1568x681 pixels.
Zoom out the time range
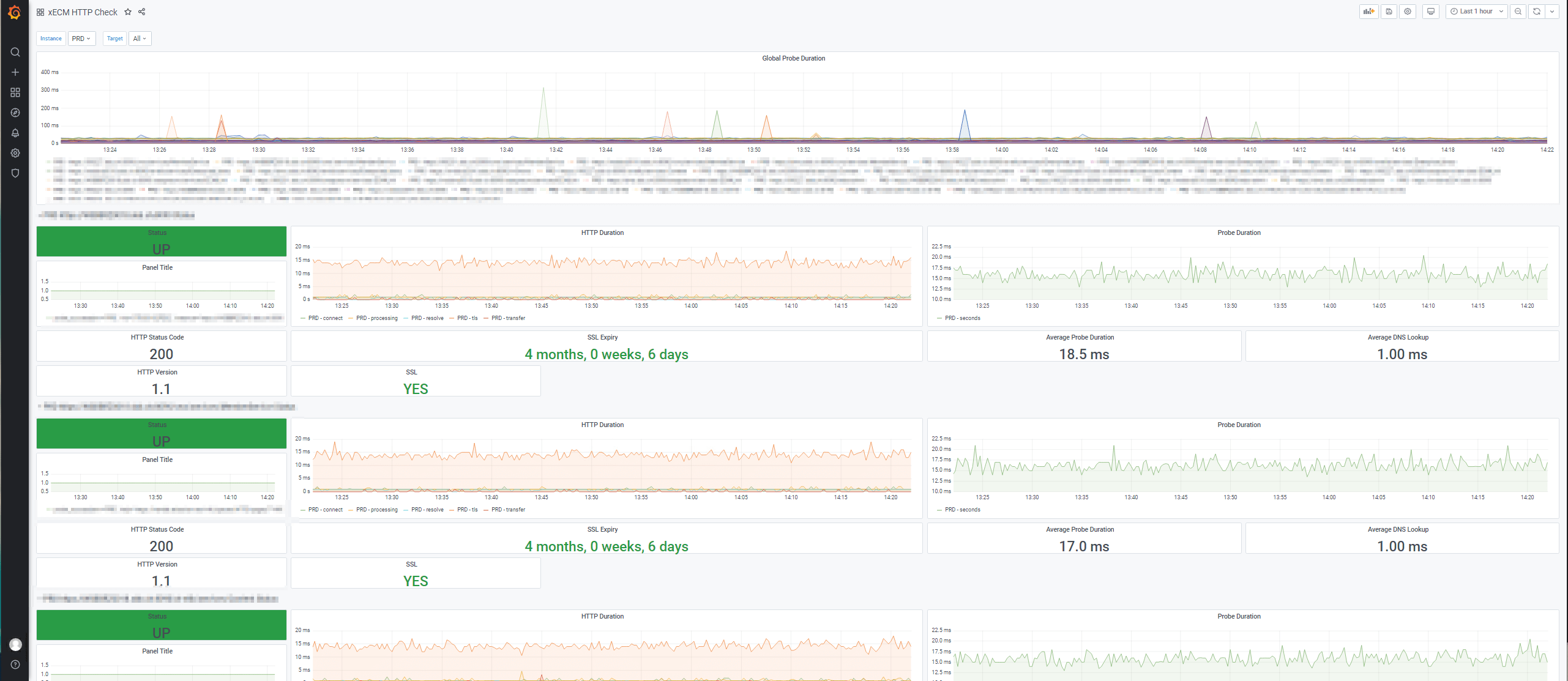click(x=1518, y=12)
